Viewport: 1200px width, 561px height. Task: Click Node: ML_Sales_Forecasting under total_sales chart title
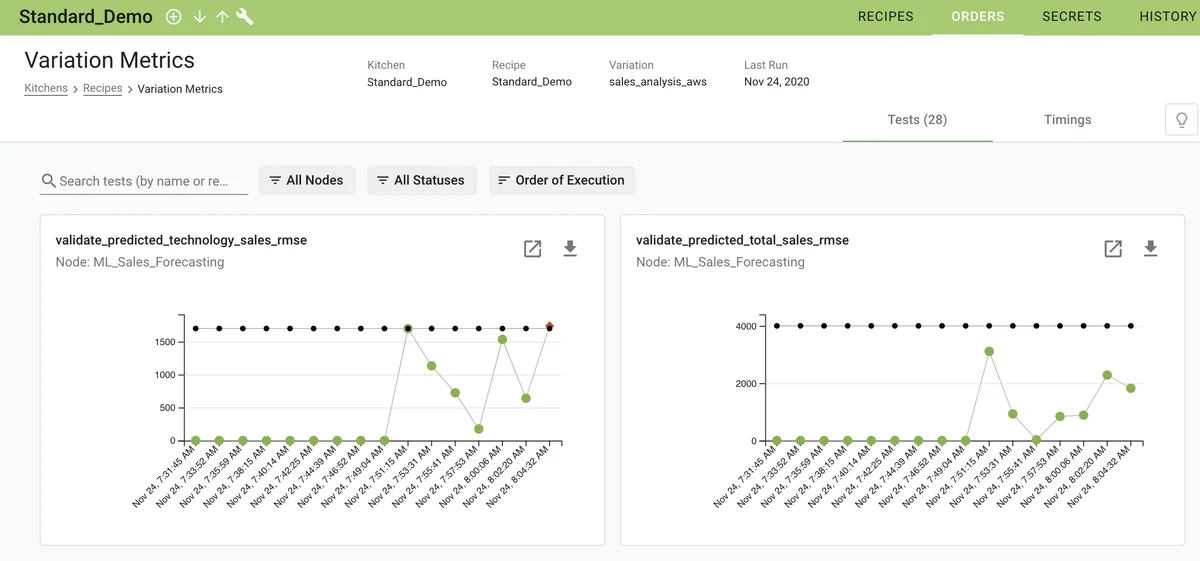(720, 262)
